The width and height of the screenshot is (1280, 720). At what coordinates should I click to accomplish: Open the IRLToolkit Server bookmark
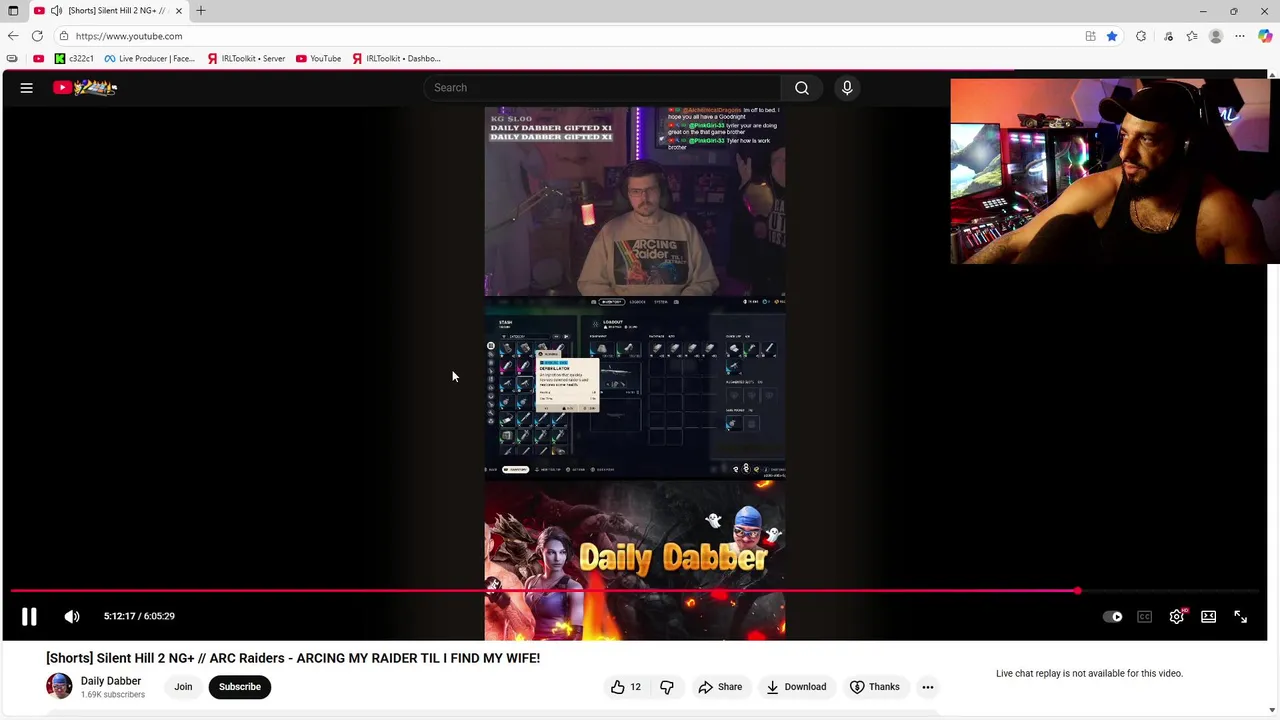click(x=246, y=59)
